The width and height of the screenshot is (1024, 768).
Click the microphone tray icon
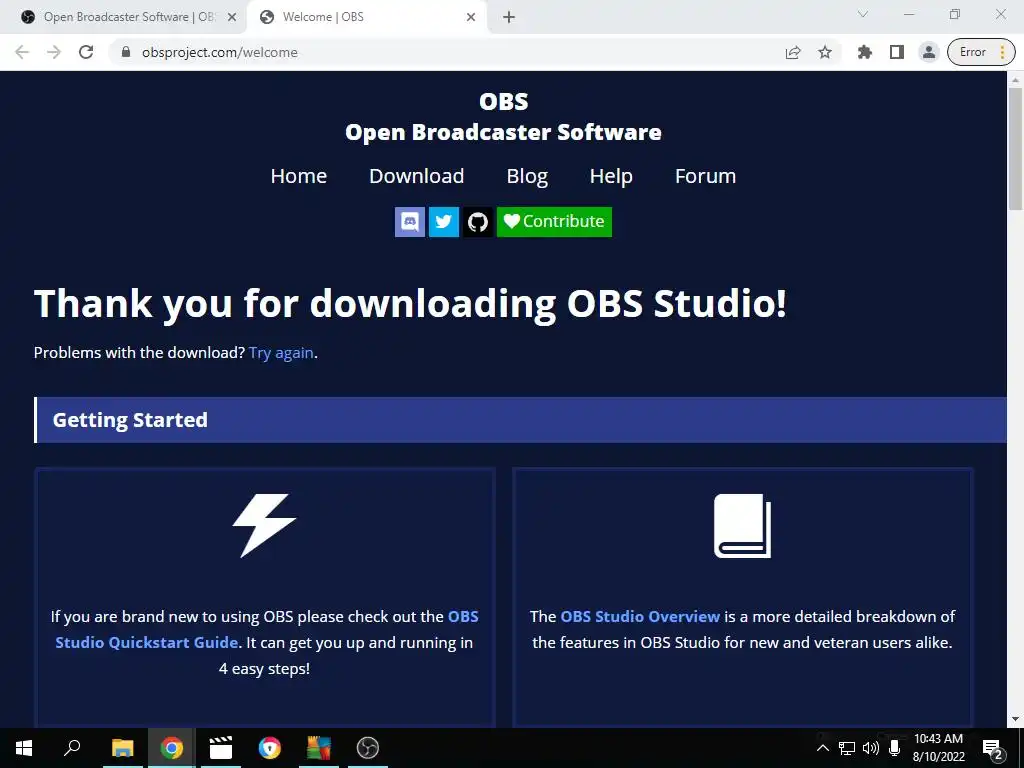pos(895,748)
